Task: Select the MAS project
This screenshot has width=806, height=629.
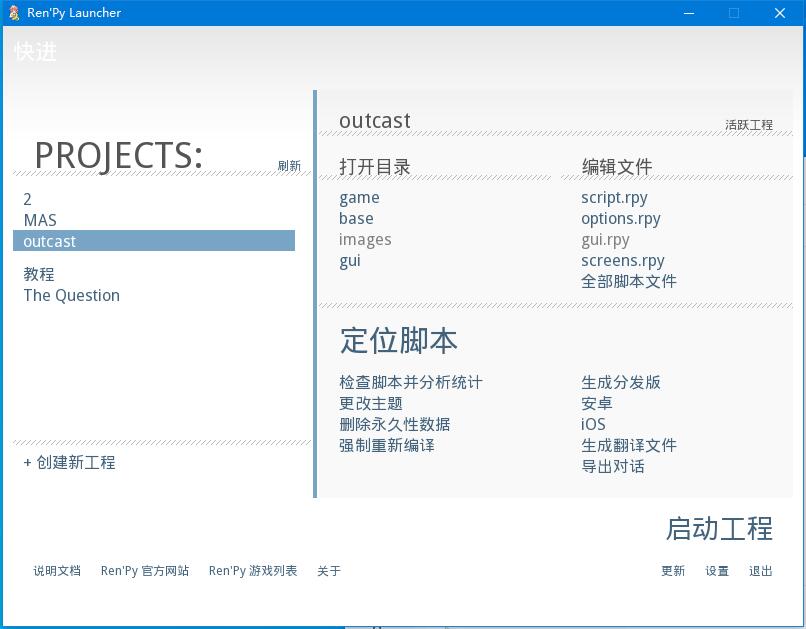Action: click(x=40, y=220)
